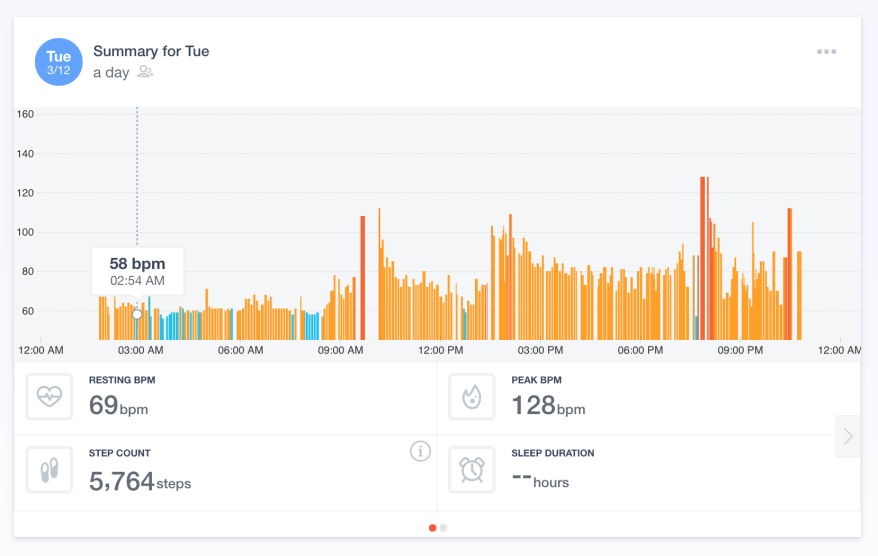Click the red bar just after 9:00 AM
878x556 pixels.
point(362,278)
